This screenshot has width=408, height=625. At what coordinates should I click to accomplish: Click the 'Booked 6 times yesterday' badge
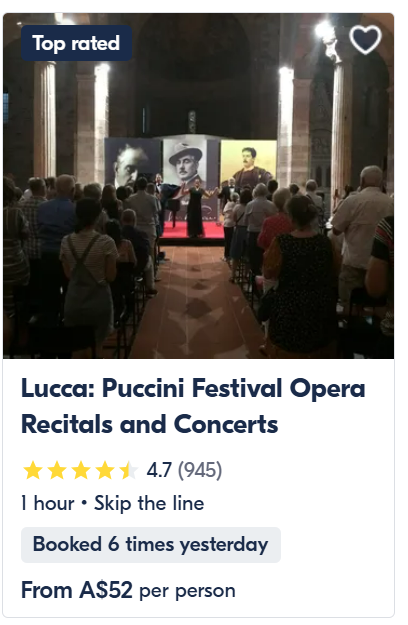point(151,545)
